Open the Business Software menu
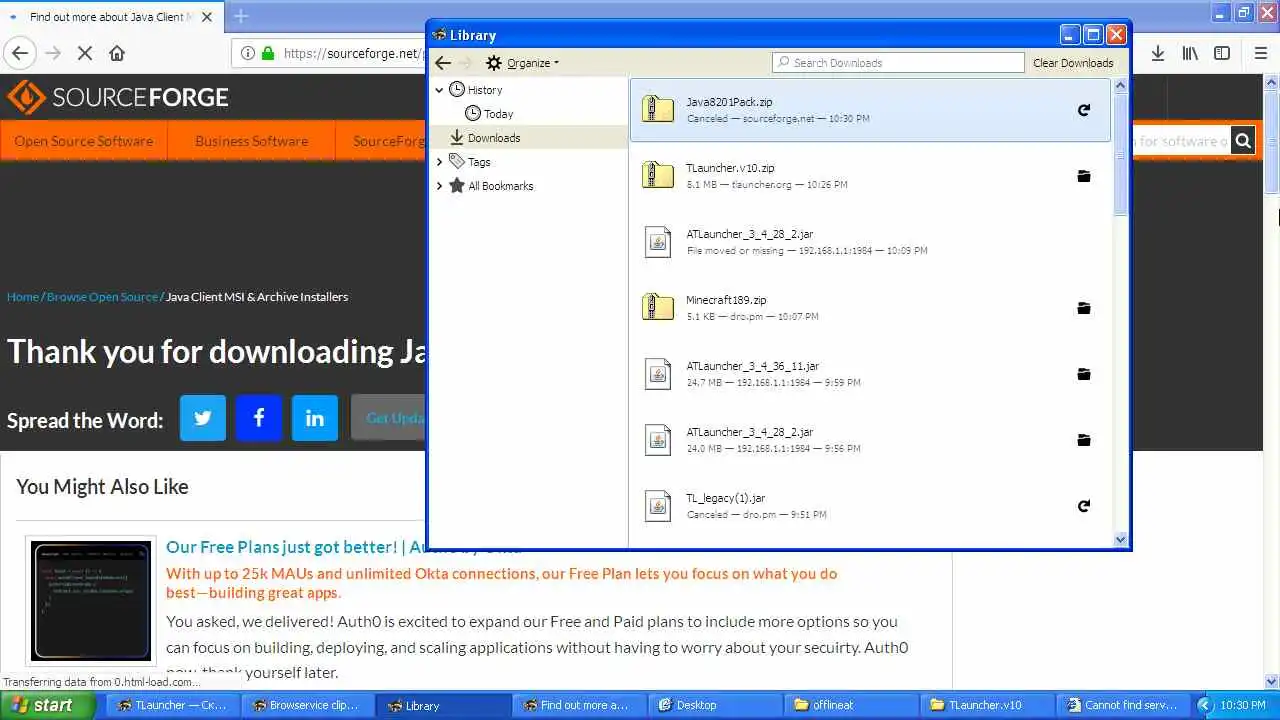The height and width of the screenshot is (720, 1280). 251,141
